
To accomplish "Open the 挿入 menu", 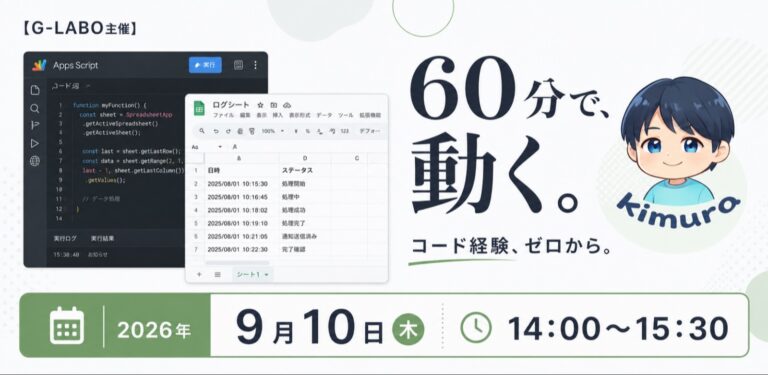I will coord(278,116).
